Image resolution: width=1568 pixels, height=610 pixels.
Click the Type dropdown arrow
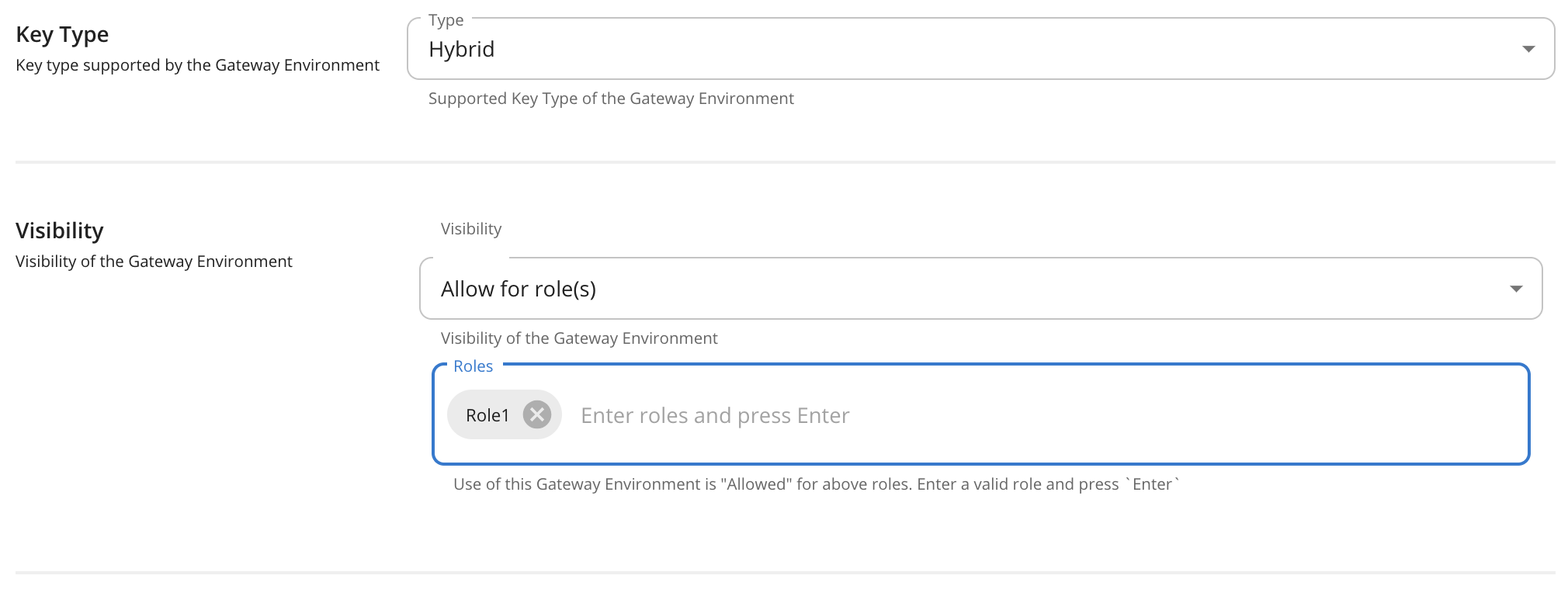pyautogui.click(x=1528, y=49)
